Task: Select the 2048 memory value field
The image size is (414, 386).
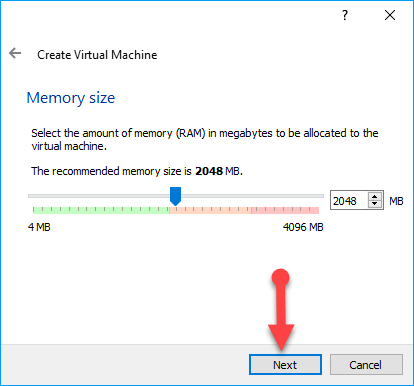Action: (x=349, y=200)
